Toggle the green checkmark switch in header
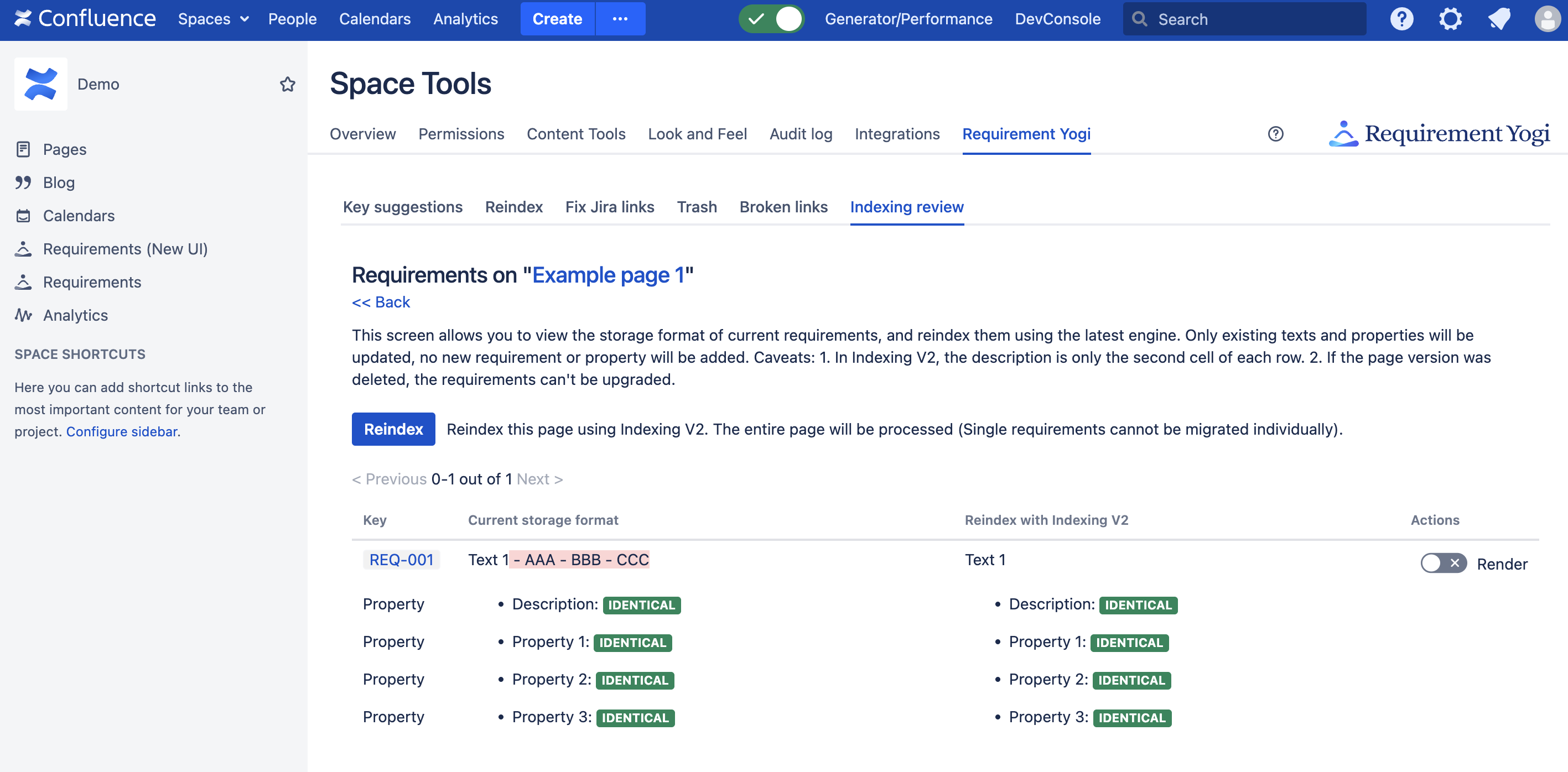The width and height of the screenshot is (1568, 772). click(x=771, y=19)
